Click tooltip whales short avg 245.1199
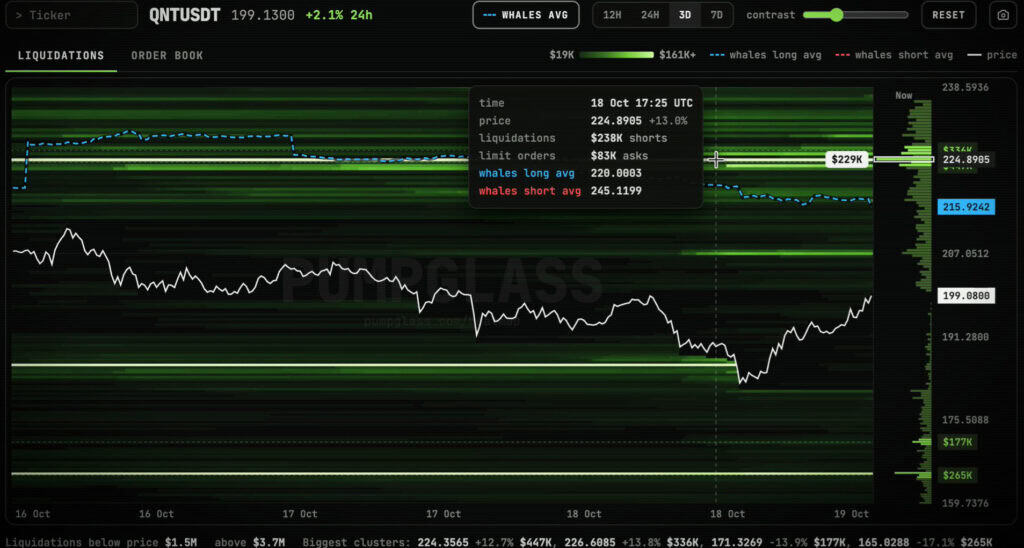 point(616,191)
